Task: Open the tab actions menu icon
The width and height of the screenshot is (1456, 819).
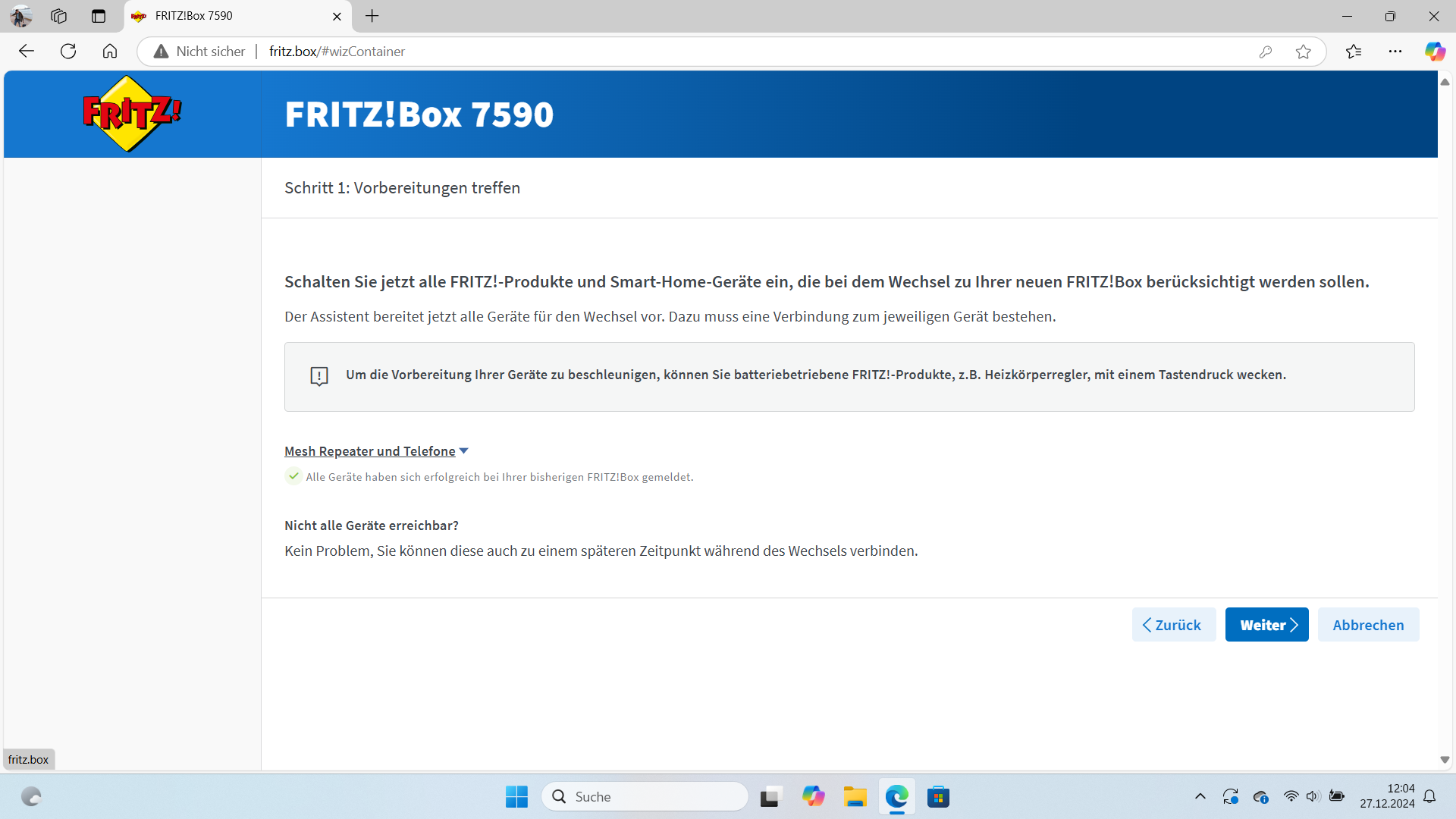Action: [99, 16]
